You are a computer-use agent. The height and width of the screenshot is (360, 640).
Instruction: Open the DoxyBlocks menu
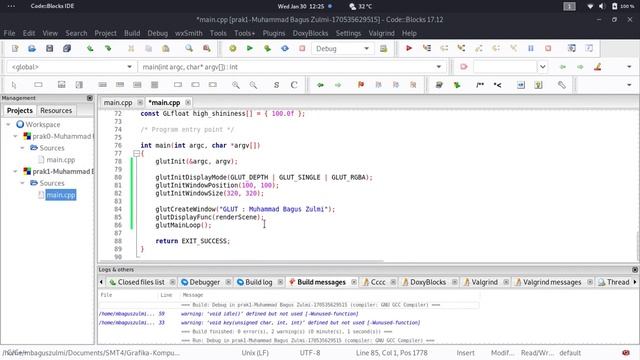click(x=310, y=33)
